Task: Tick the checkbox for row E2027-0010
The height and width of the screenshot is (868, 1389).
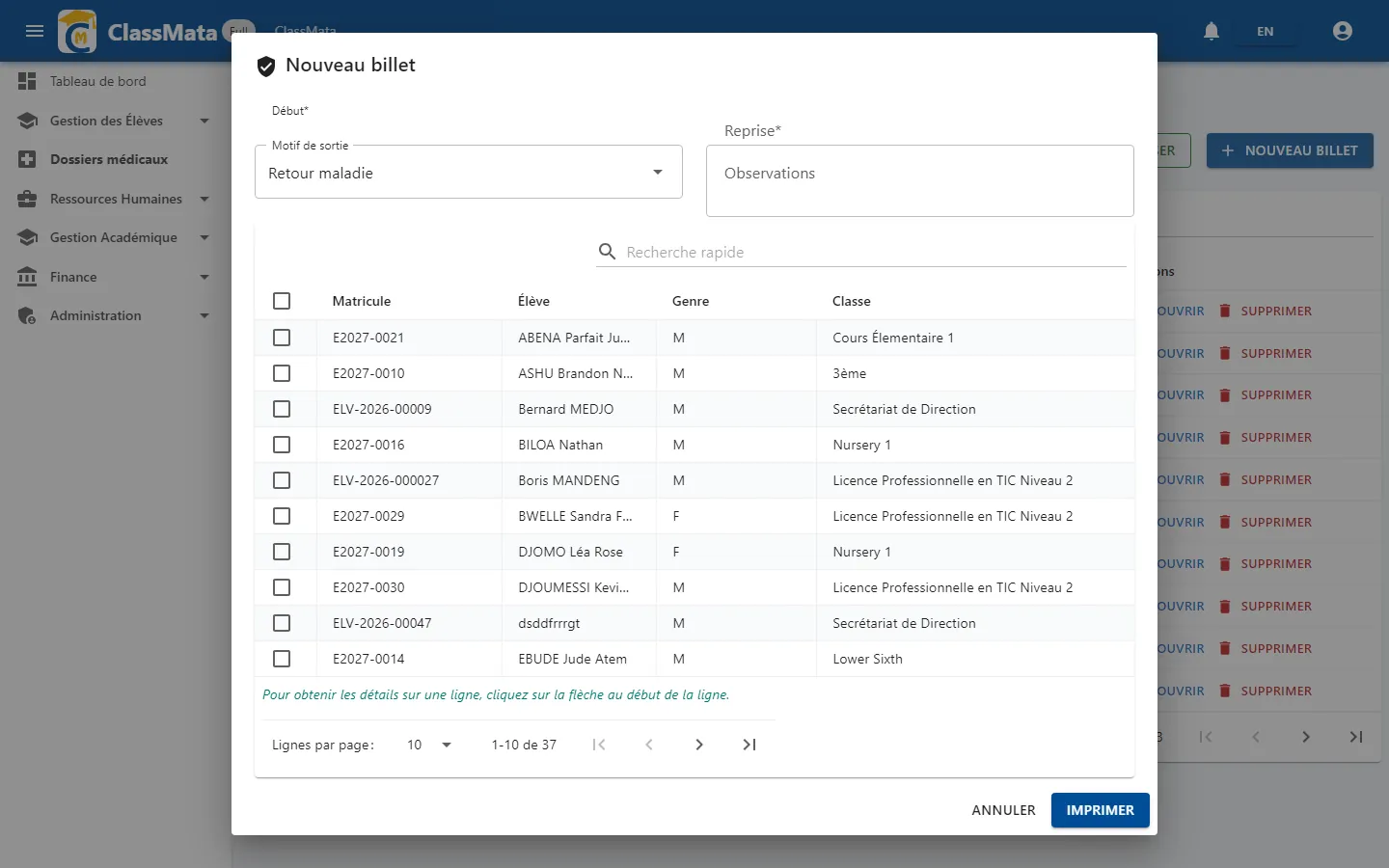Action: pos(282,373)
